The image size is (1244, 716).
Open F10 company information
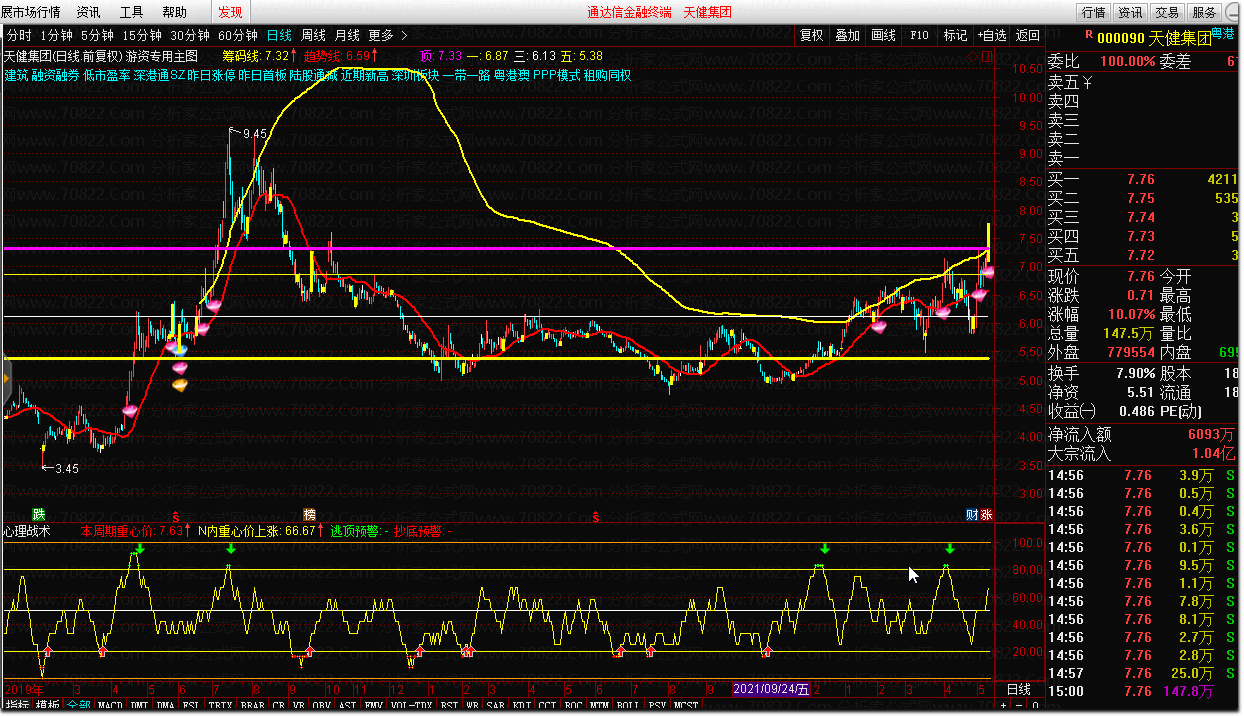click(920, 35)
